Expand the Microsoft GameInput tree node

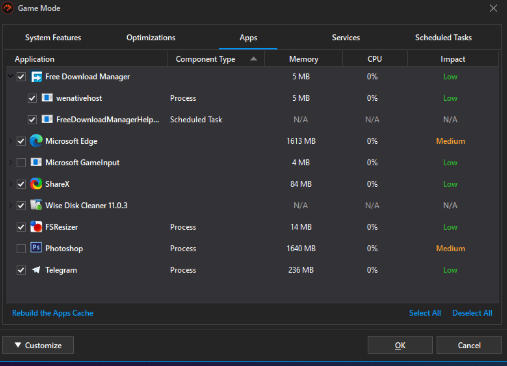click(11, 163)
